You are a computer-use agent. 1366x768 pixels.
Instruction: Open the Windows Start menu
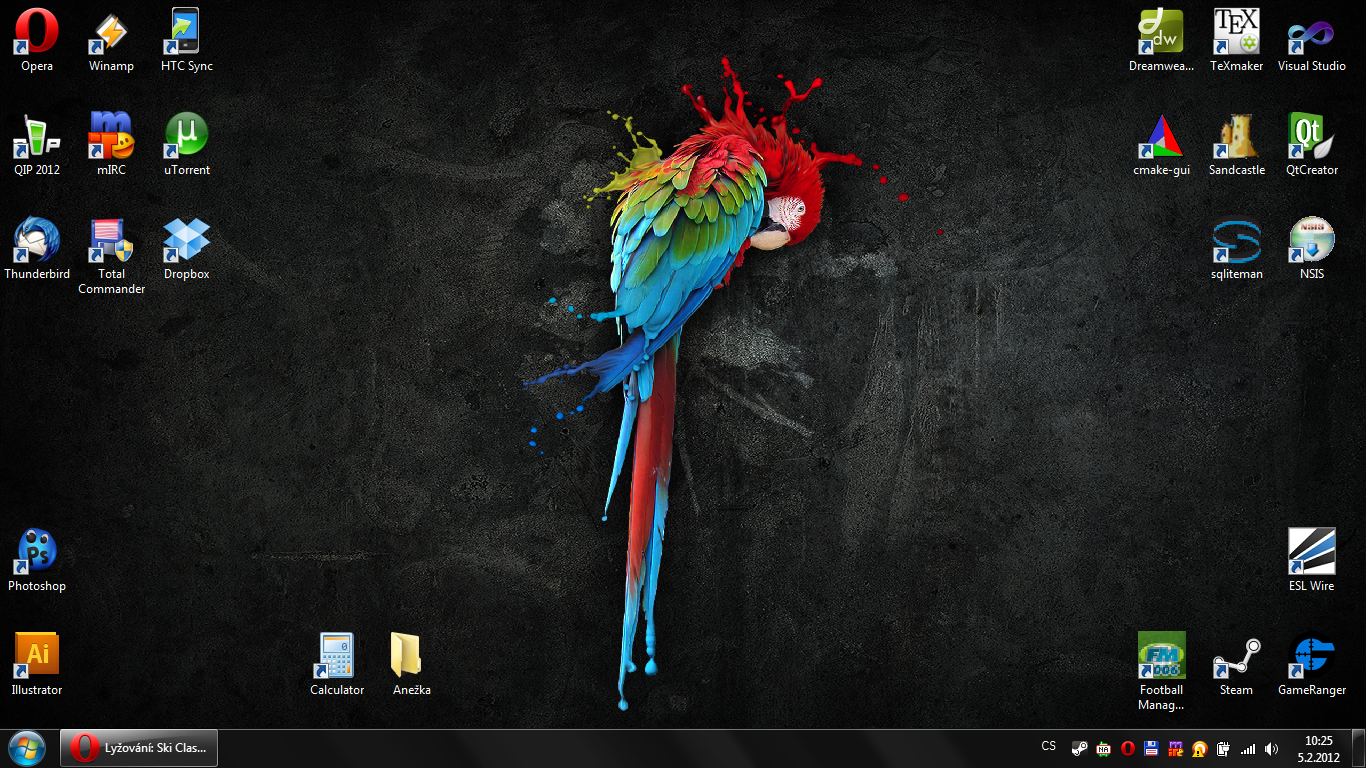pyautogui.click(x=26, y=748)
